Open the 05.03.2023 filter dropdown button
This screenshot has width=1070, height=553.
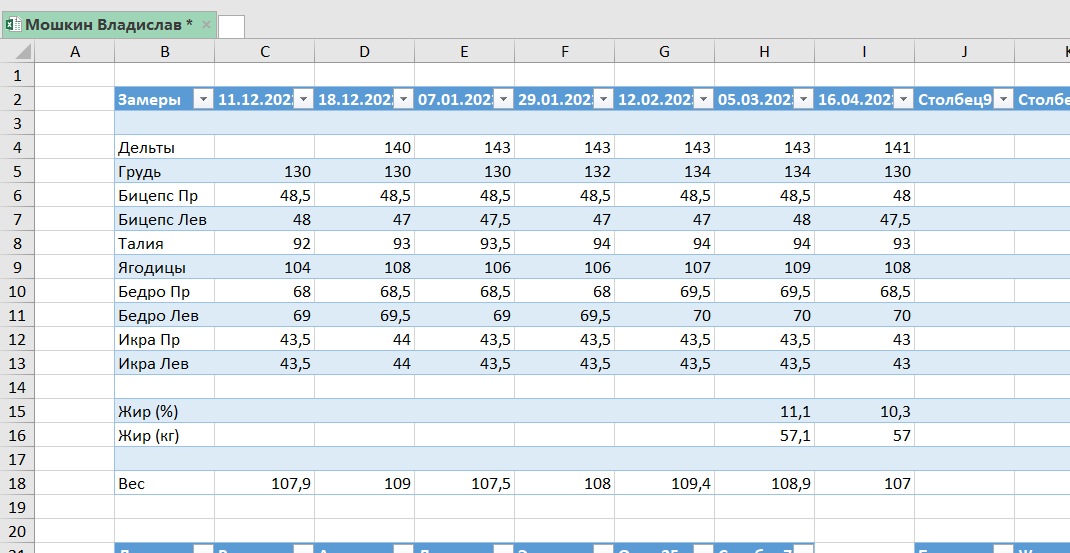point(803,100)
